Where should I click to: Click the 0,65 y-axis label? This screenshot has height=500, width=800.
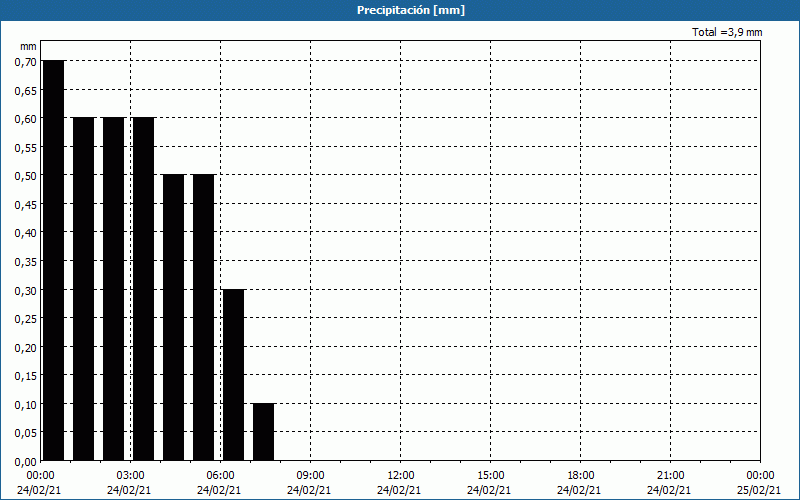point(26,91)
